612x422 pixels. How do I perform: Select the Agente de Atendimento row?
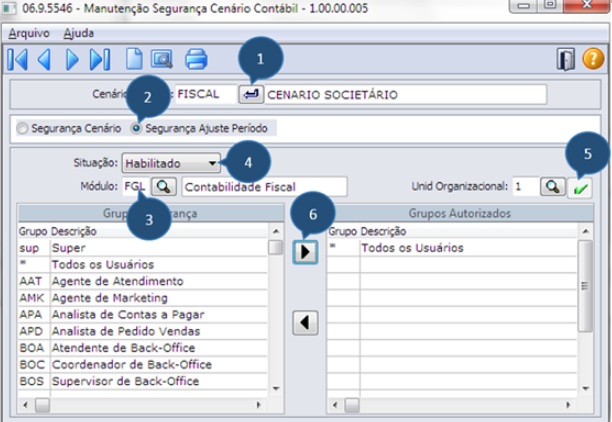tap(142, 281)
